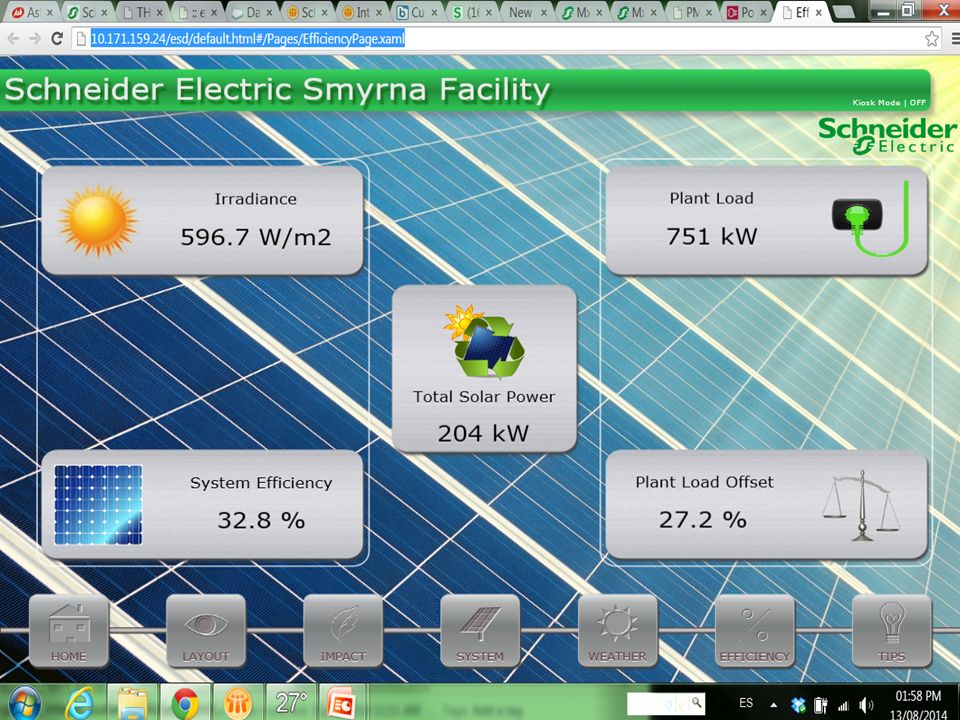
Task: Select the EFFICIENCY percent button
Action: pos(754,631)
